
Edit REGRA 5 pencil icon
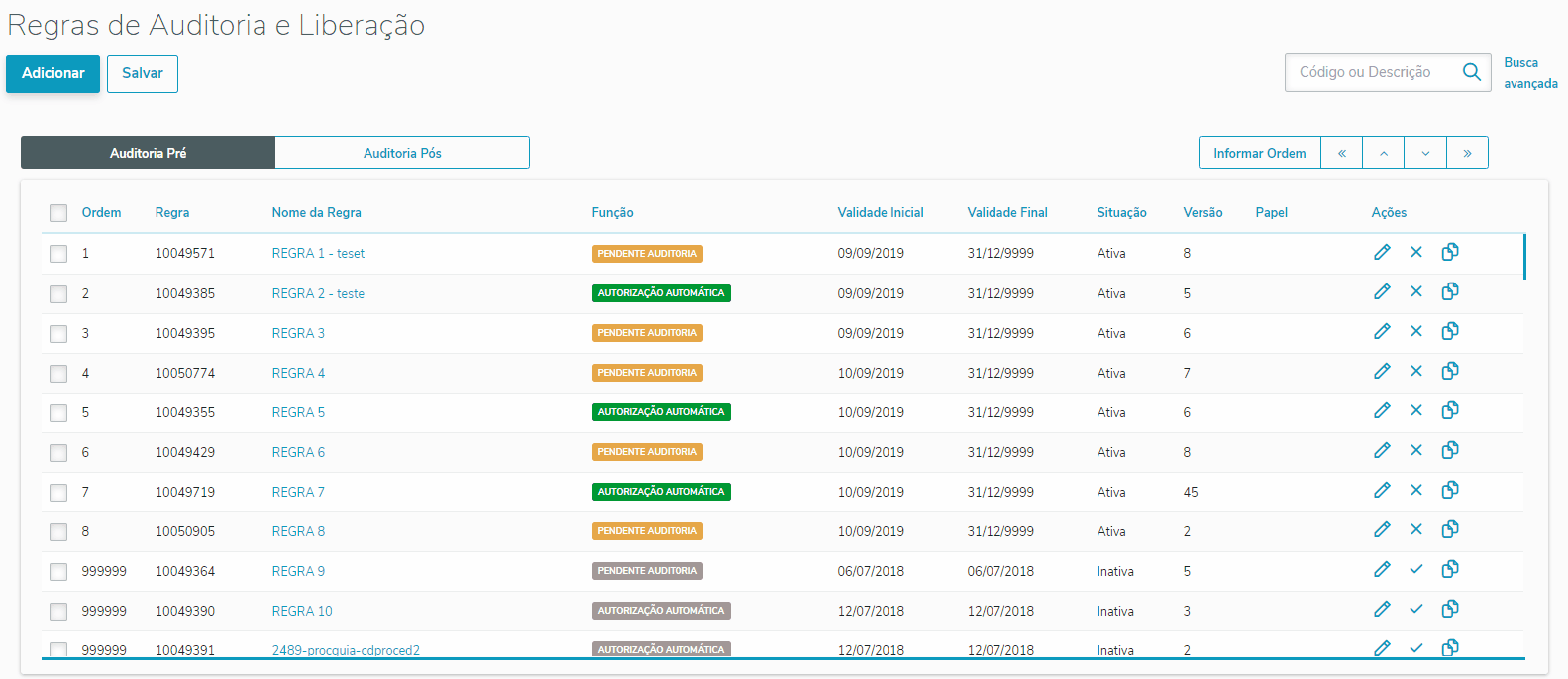pyautogui.click(x=1382, y=410)
